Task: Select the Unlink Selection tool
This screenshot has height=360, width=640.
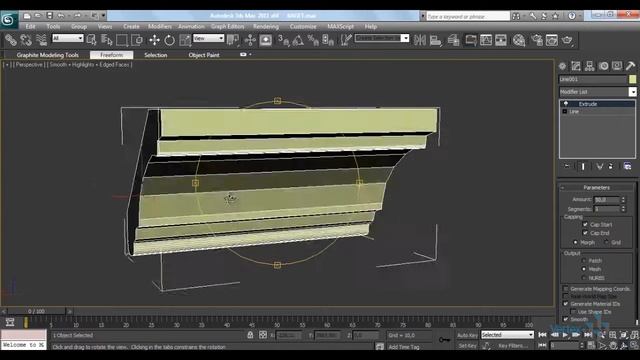Action: [26, 40]
